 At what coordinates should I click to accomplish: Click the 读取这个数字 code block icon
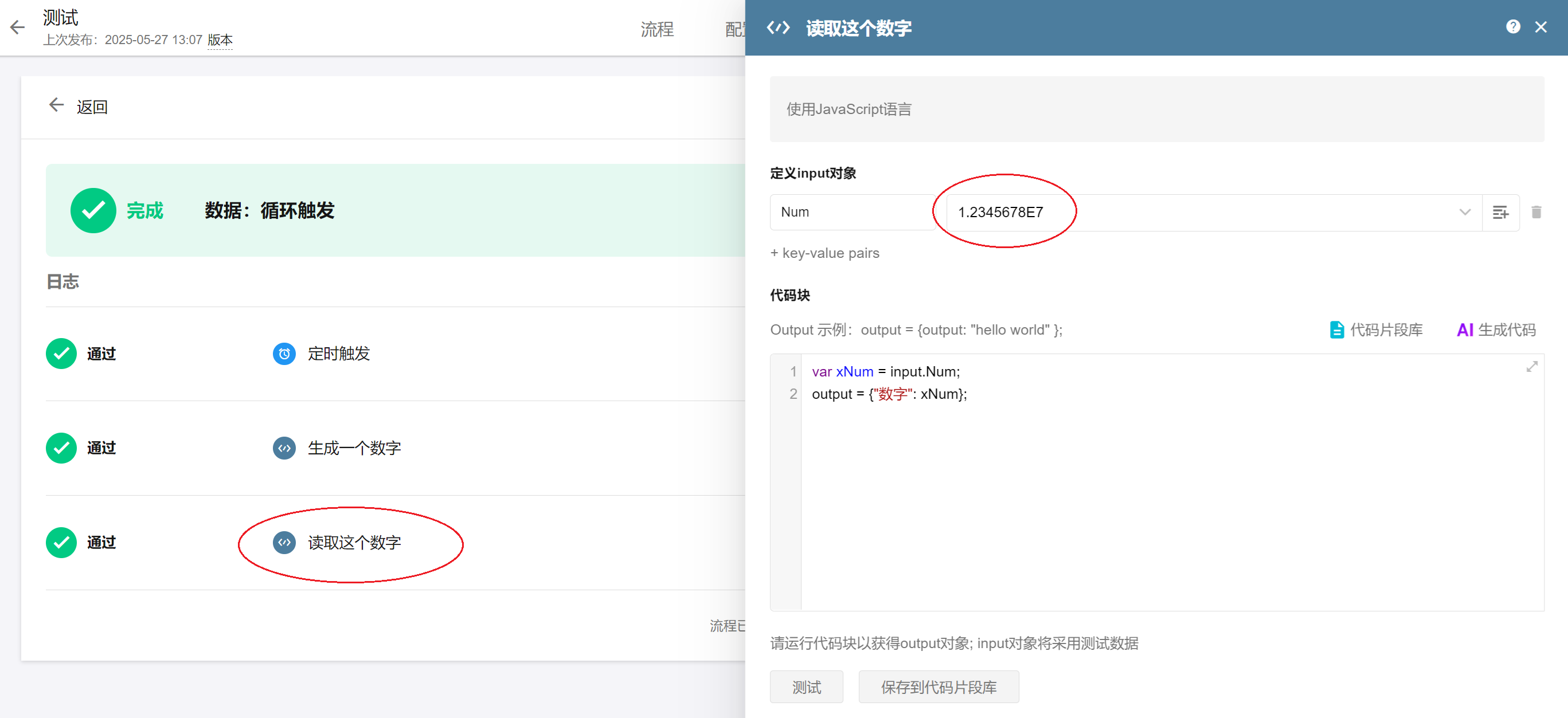point(284,542)
